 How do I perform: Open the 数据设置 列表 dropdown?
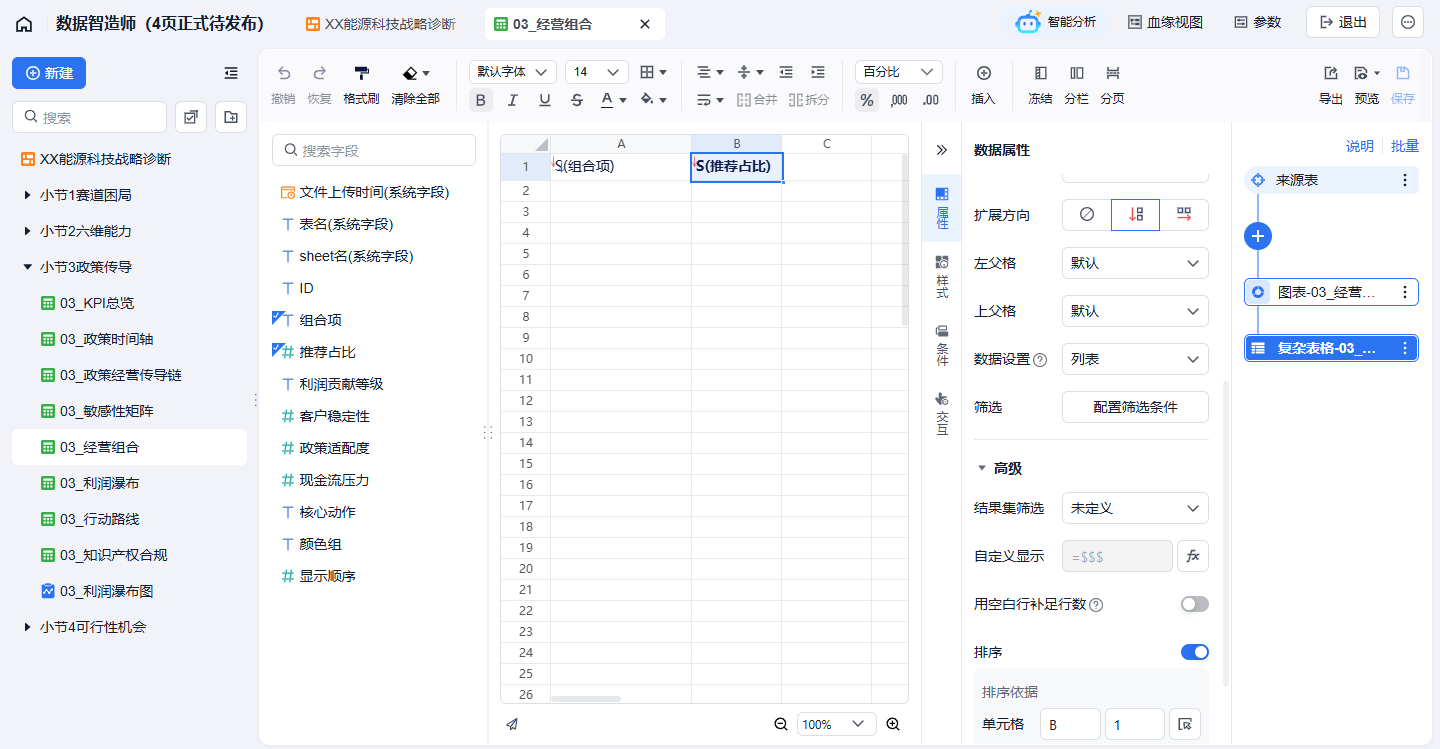click(1135, 359)
